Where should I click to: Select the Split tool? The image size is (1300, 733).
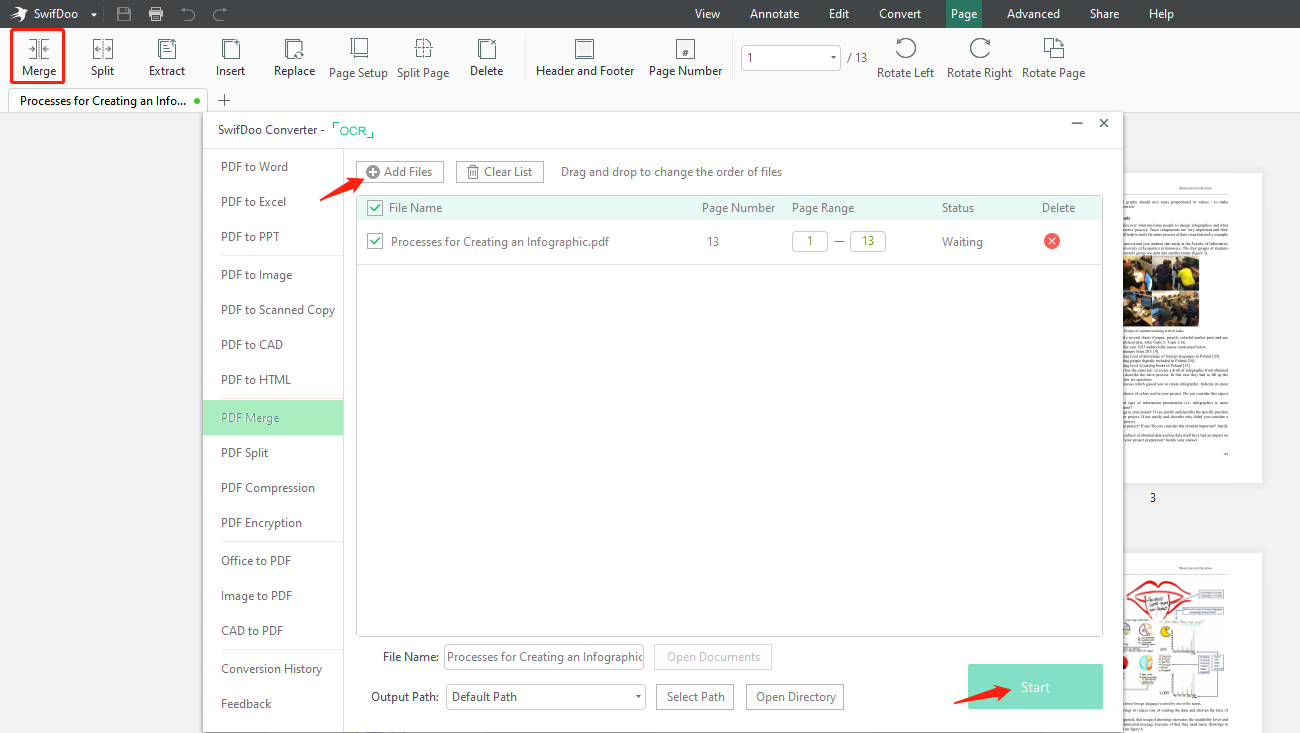click(102, 55)
